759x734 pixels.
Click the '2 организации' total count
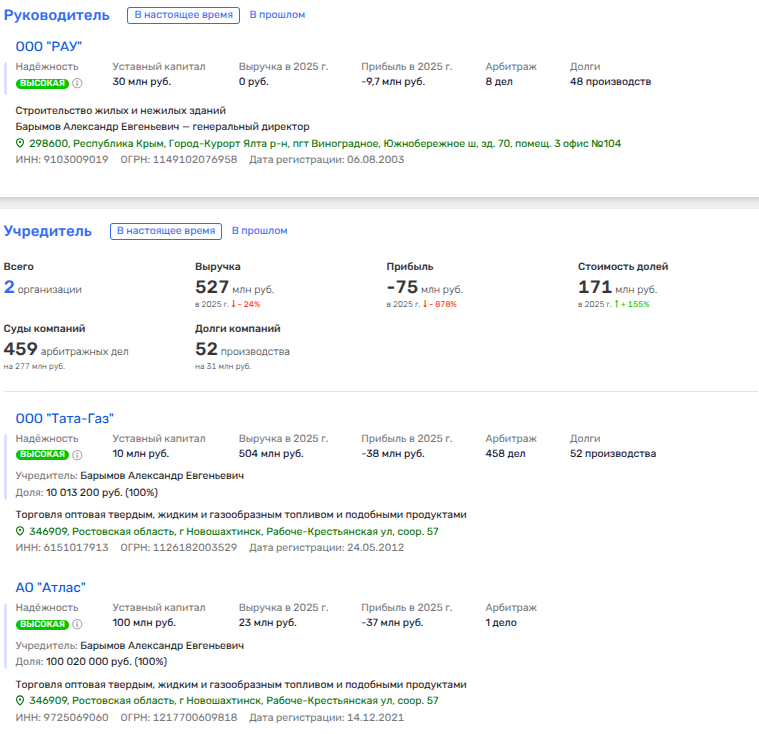point(43,289)
